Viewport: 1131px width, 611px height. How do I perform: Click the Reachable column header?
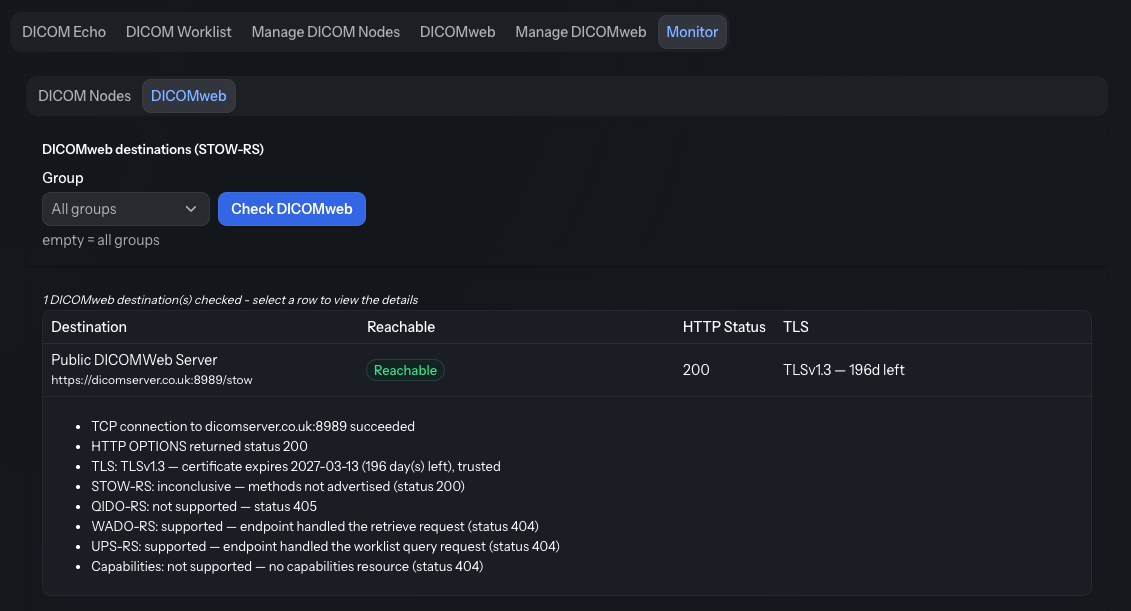pyautogui.click(x=400, y=327)
